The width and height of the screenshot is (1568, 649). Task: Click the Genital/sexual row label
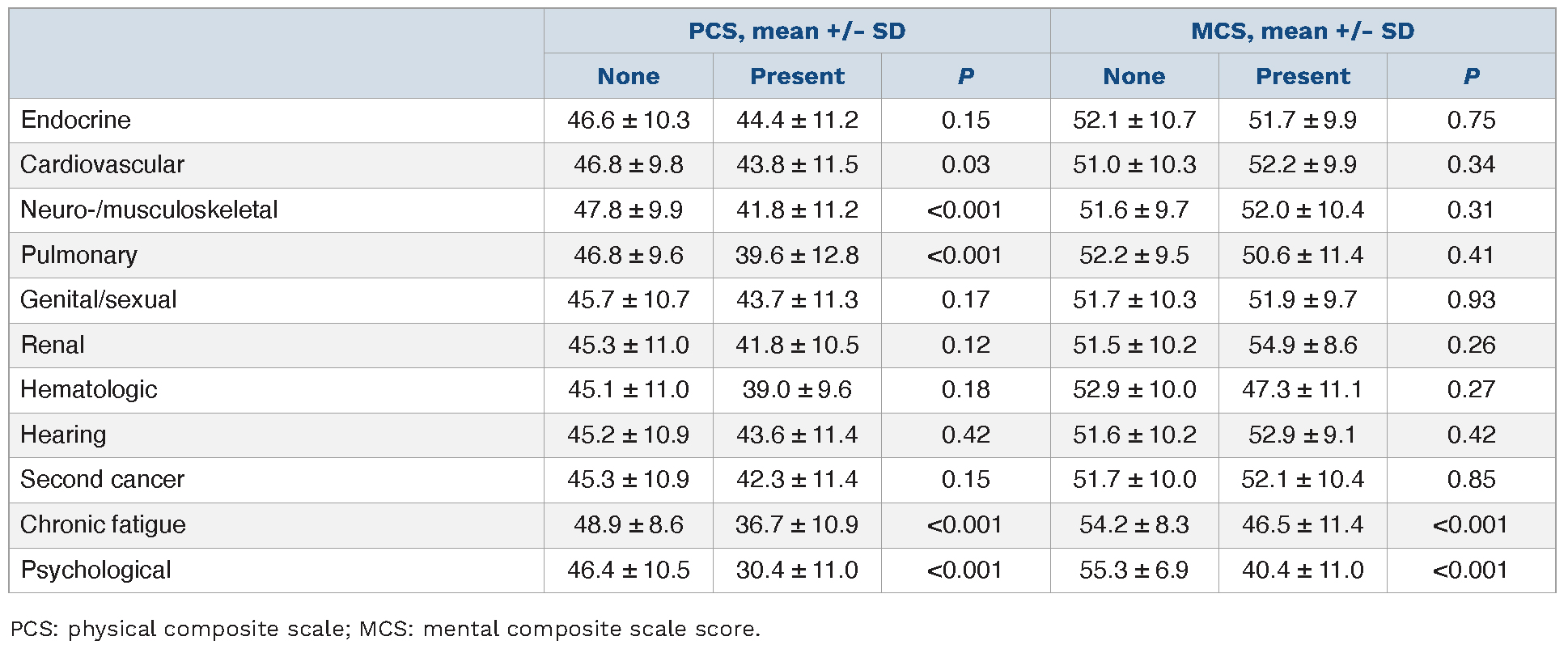[99, 300]
